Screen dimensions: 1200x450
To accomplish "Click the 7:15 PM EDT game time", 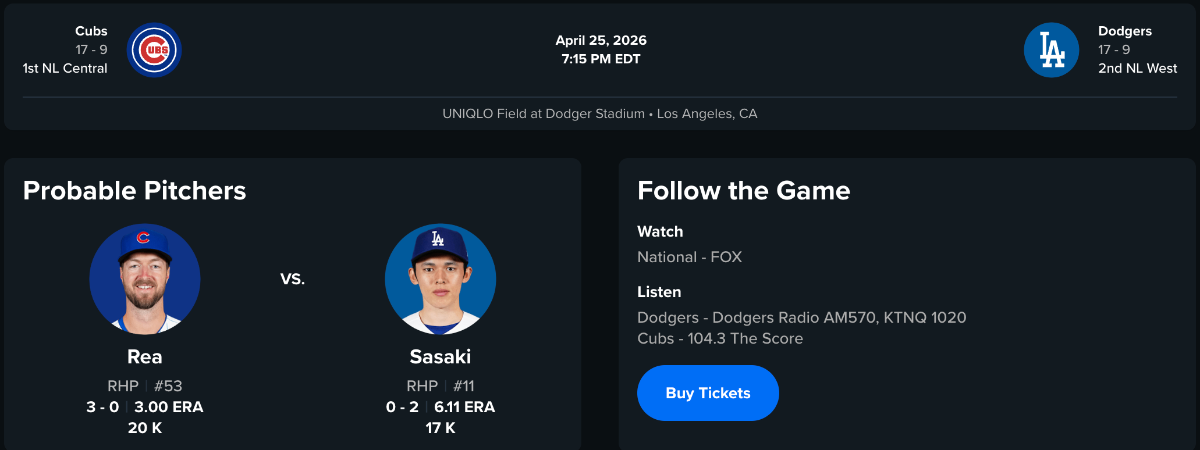I will (601, 58).
